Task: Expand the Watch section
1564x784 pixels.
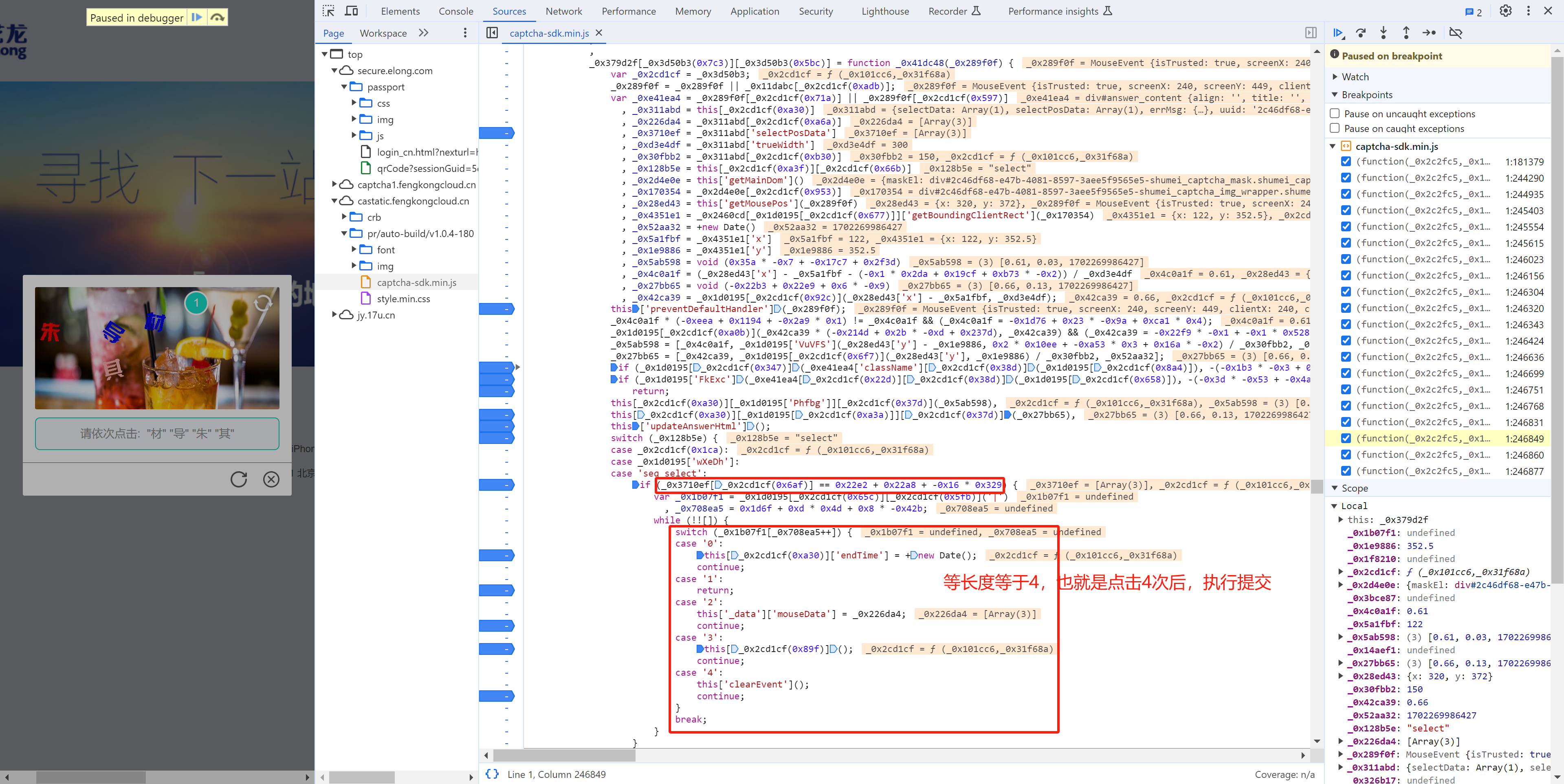Action: [x=1335, y=77]
